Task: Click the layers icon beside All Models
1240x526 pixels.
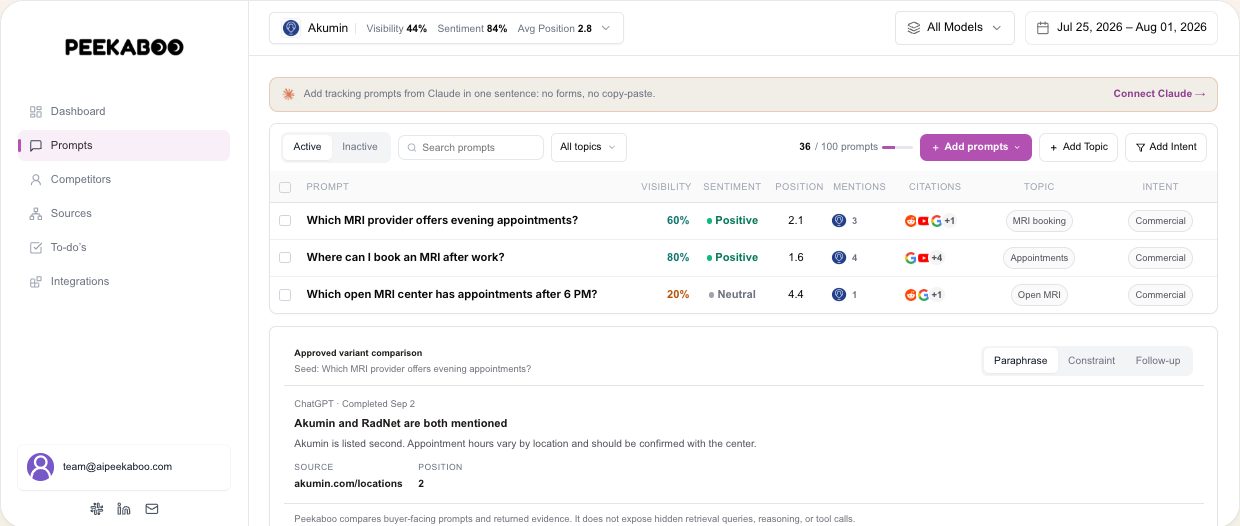Action: click(913, 28)
